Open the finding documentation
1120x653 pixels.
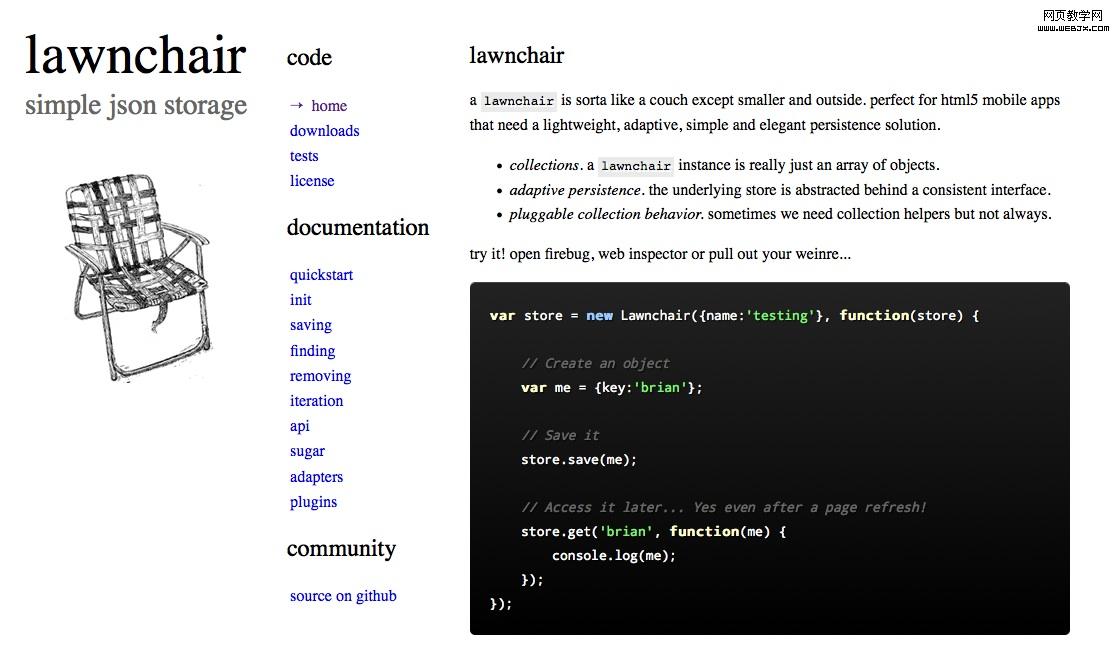312,351
